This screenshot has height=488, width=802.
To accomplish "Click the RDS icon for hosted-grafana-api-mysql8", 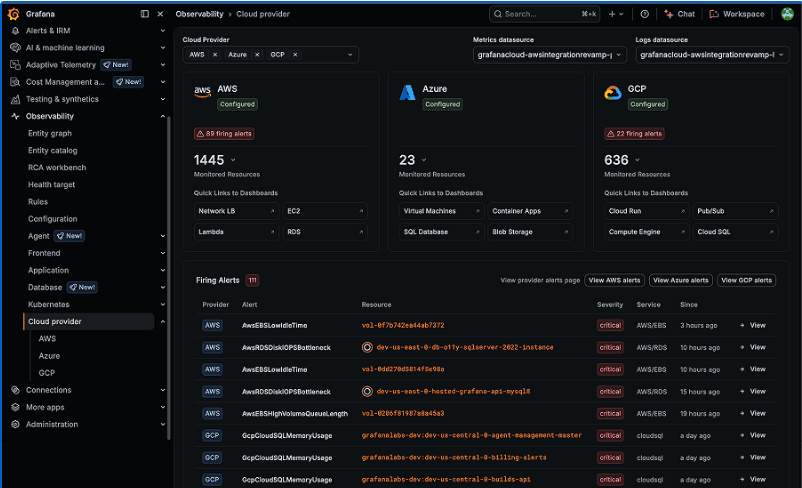I will pos(367,391).
